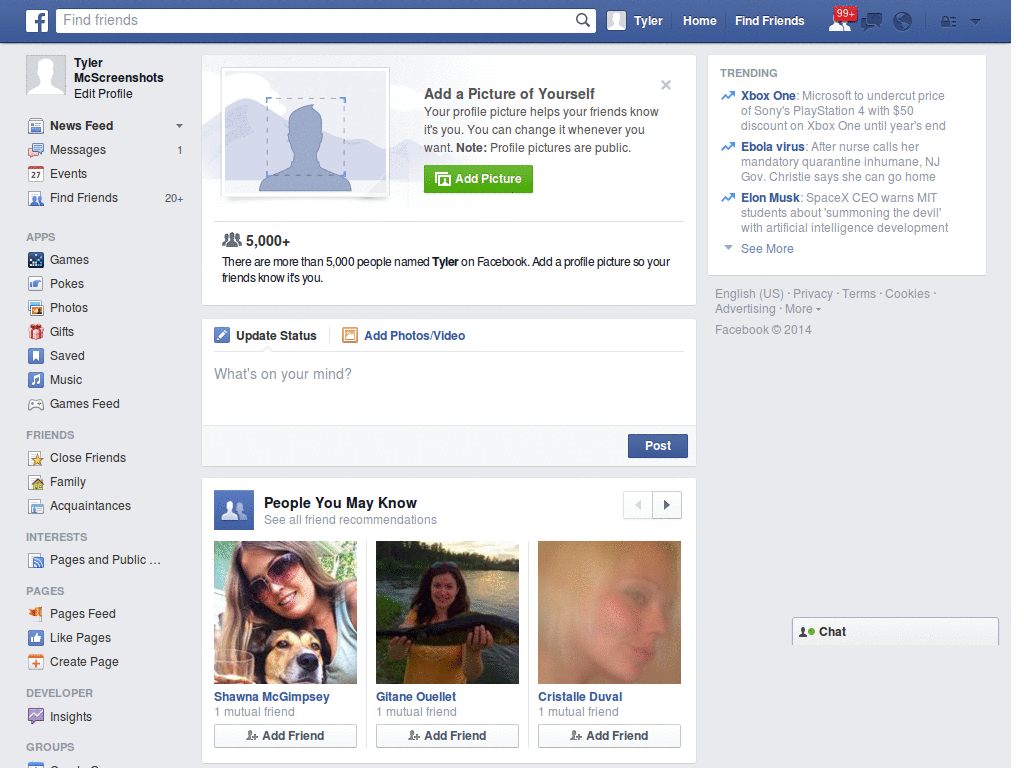Open the More footer dropdown
This screenshot has width=1024, height=768.
tap(803, 309)
